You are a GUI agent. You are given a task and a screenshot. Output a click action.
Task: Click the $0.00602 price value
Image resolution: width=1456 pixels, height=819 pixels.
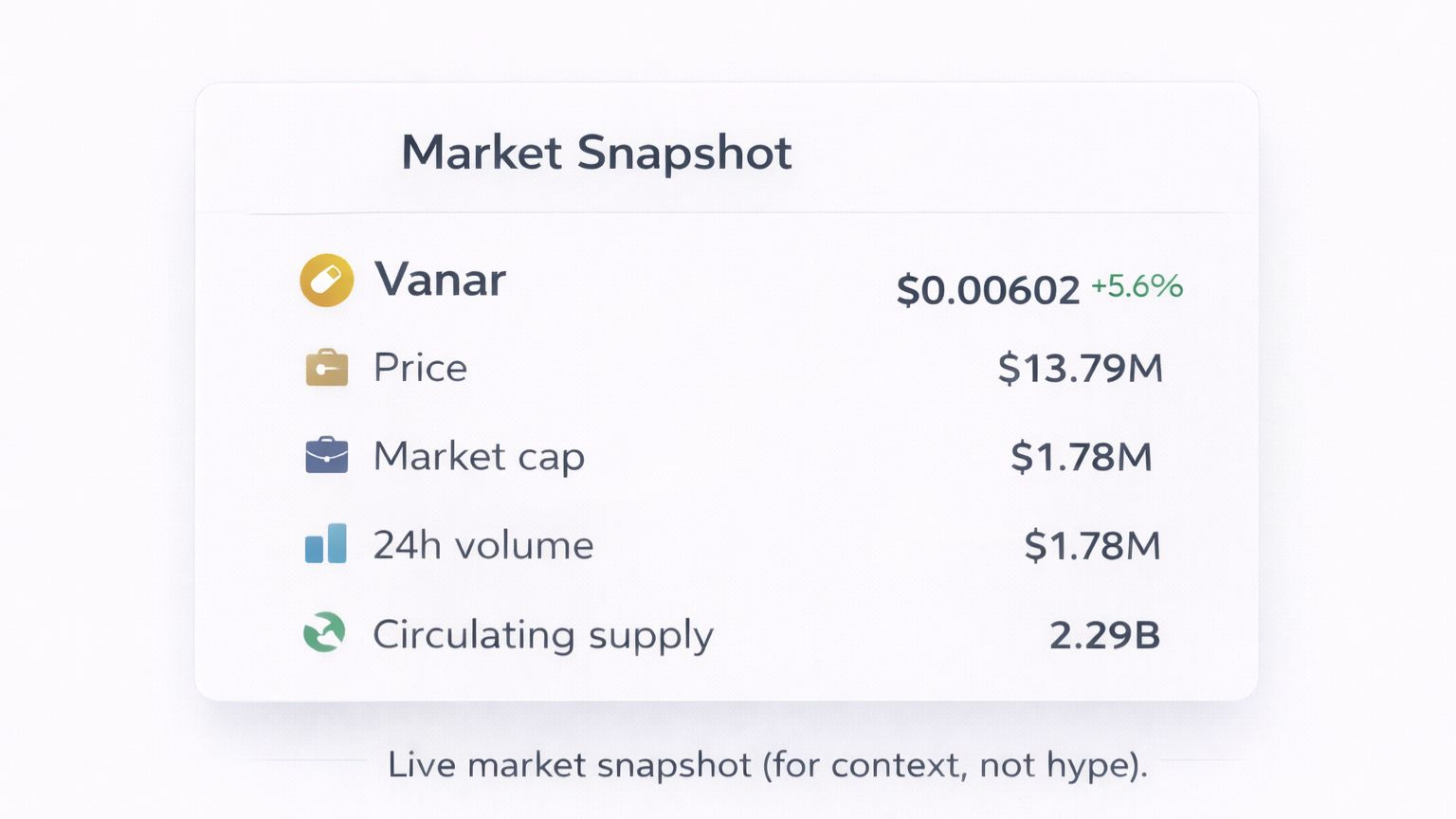pyautogui.click(x=988, y=290)
